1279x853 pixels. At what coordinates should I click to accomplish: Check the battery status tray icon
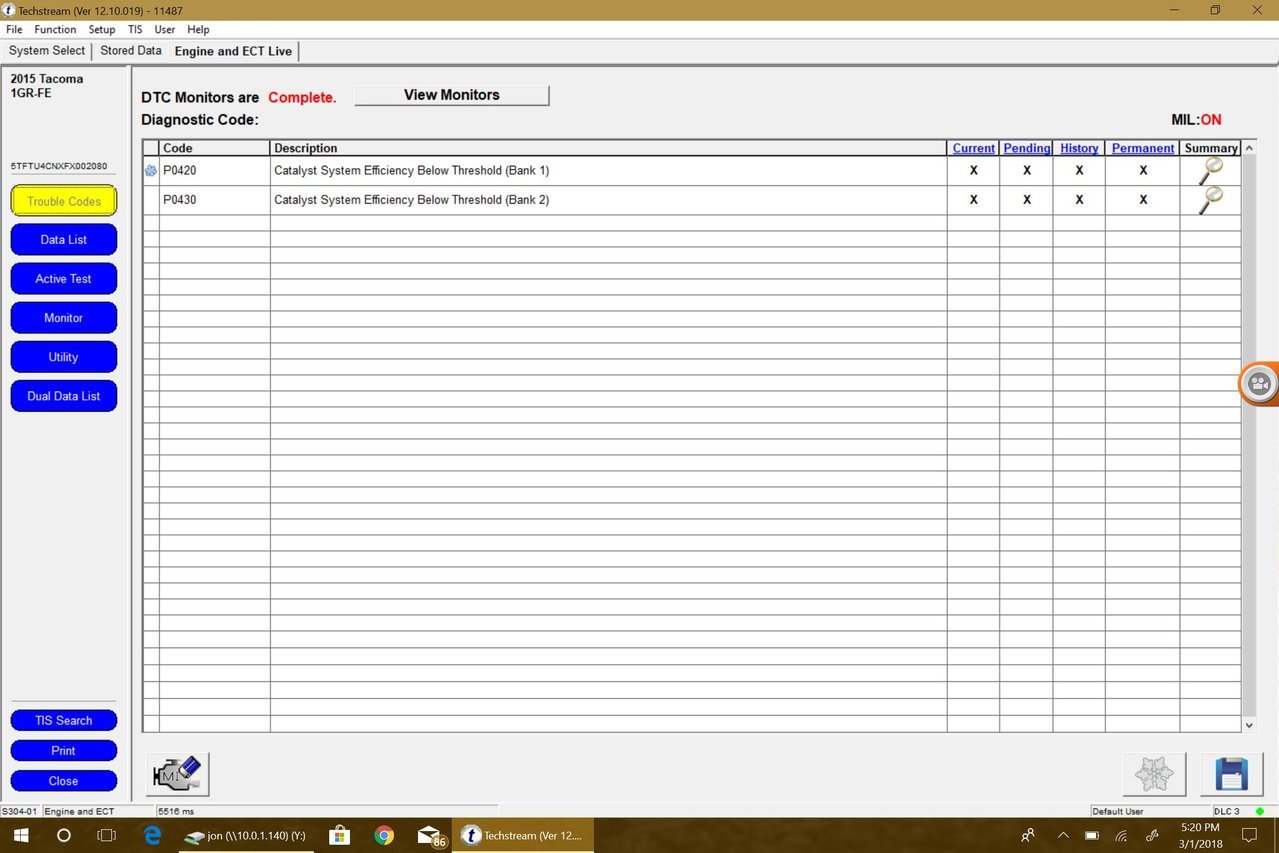pyautogui.click(x=1092, y=835)
